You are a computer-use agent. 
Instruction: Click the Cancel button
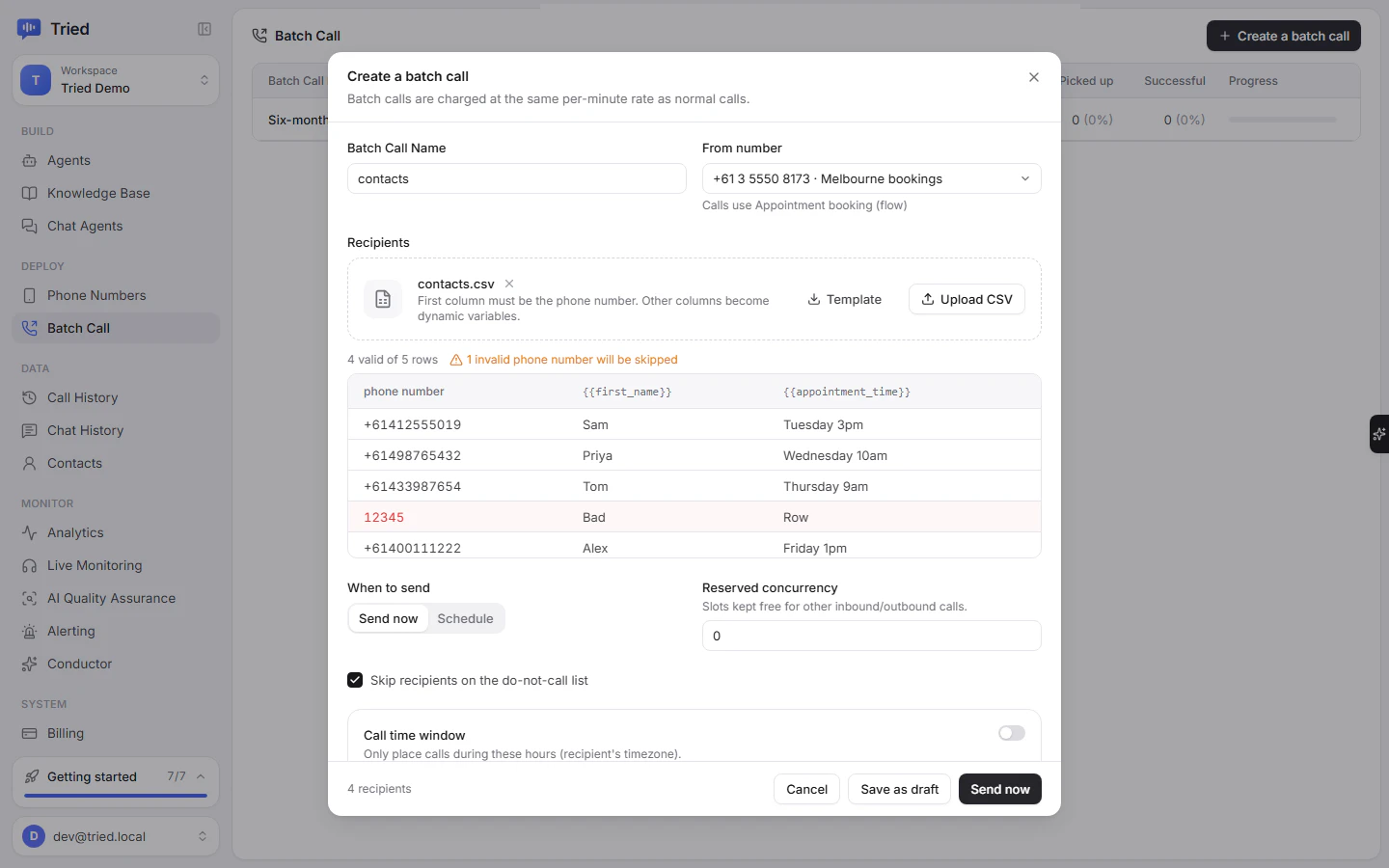[x=807, y=790]
